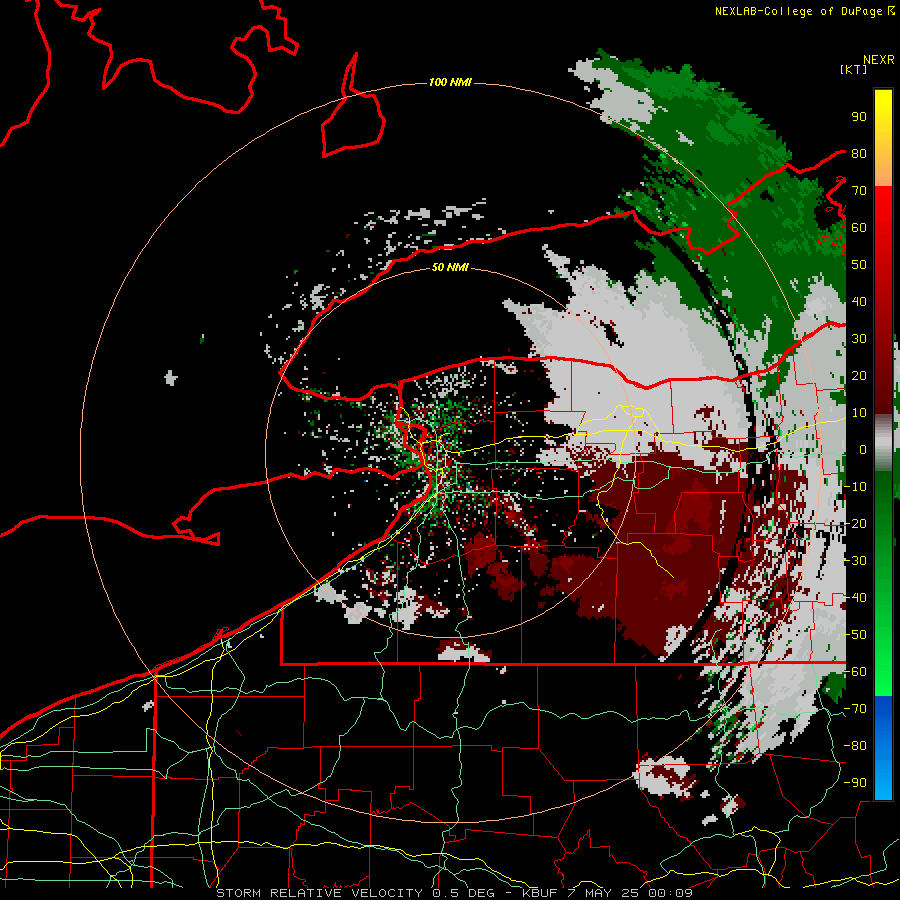This screenshot has width=900, height=900.
Task: Click the -30 value on the velocity scale
Action: tap(855, 561)
